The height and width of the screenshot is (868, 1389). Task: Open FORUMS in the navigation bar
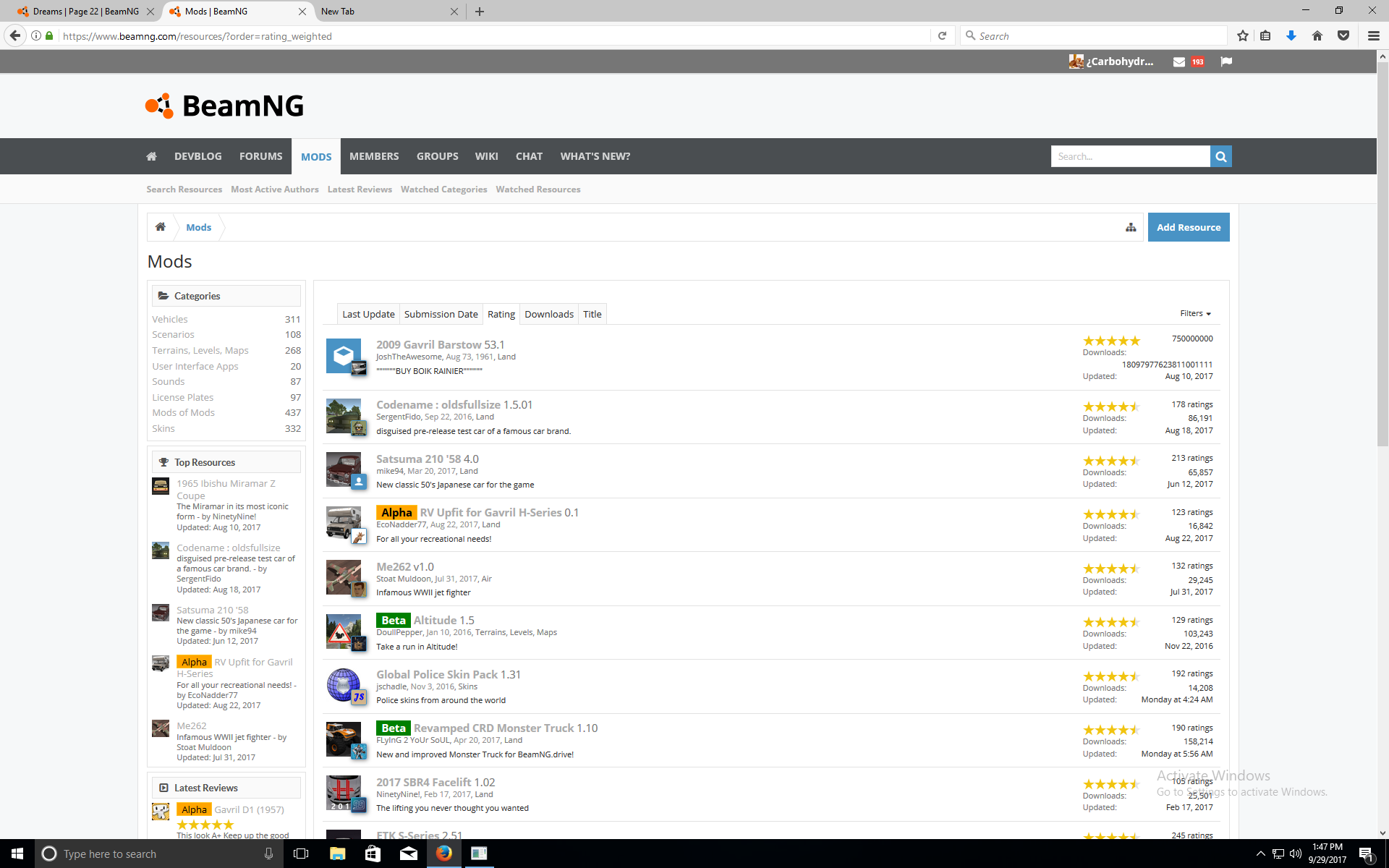261,156
